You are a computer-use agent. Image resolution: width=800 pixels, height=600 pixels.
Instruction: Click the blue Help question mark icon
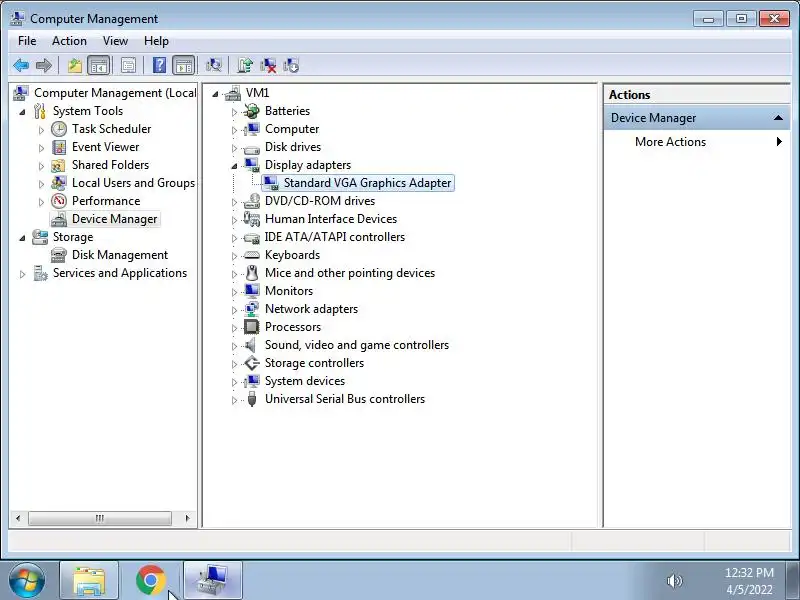(x=159, y=65)
